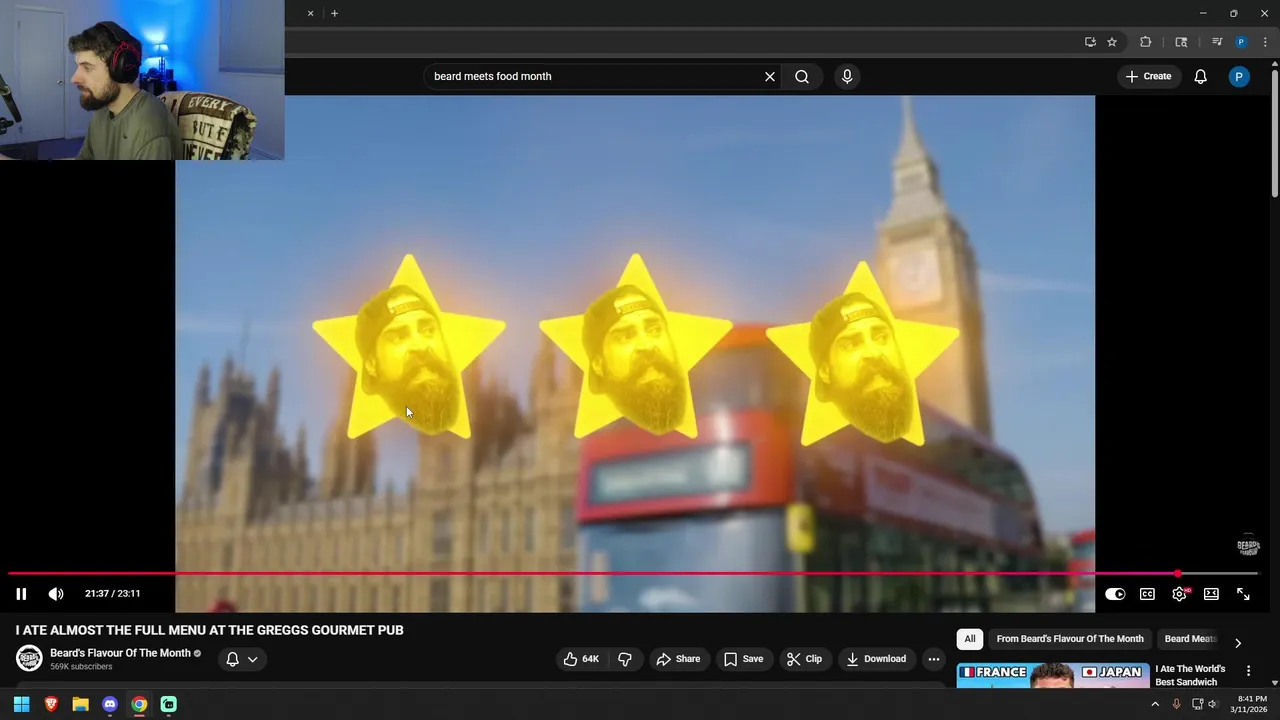Toggle the autoplay switch in player controls
The image size is (1280, 720).
pyautogui.click(x=1115, y=594)
